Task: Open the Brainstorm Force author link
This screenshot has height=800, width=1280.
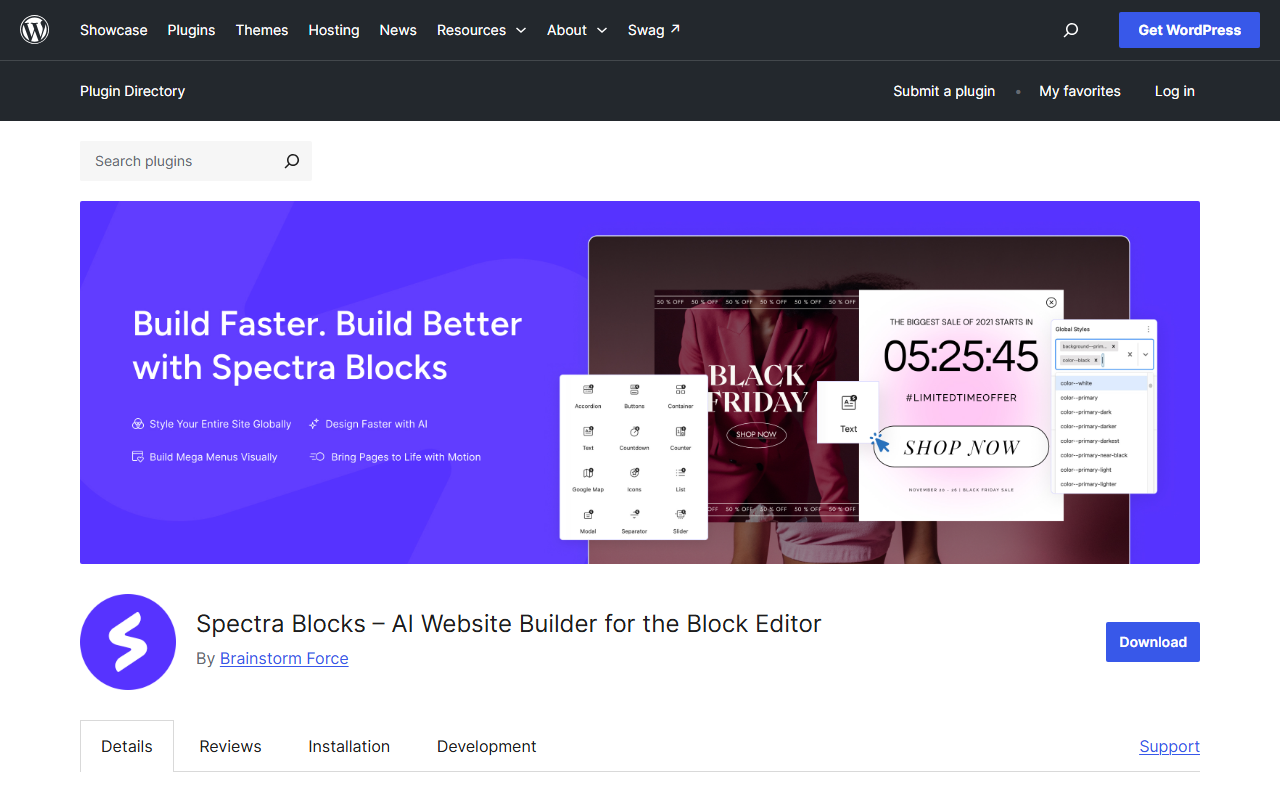Action: [284, 658]
